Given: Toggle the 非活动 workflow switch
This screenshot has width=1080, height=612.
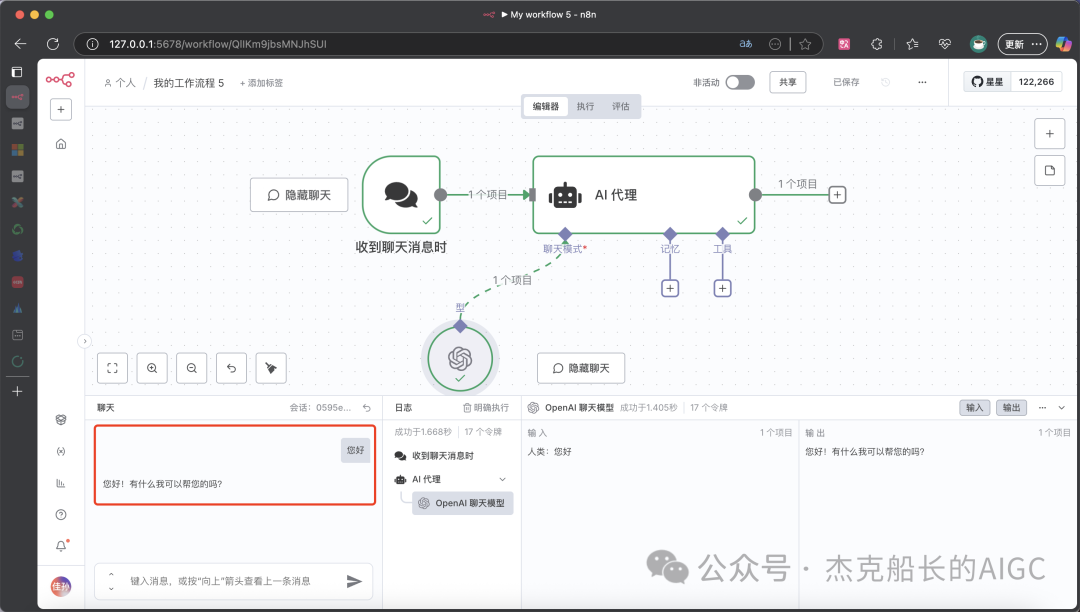Looking at the screenshot, I should 740,82.
